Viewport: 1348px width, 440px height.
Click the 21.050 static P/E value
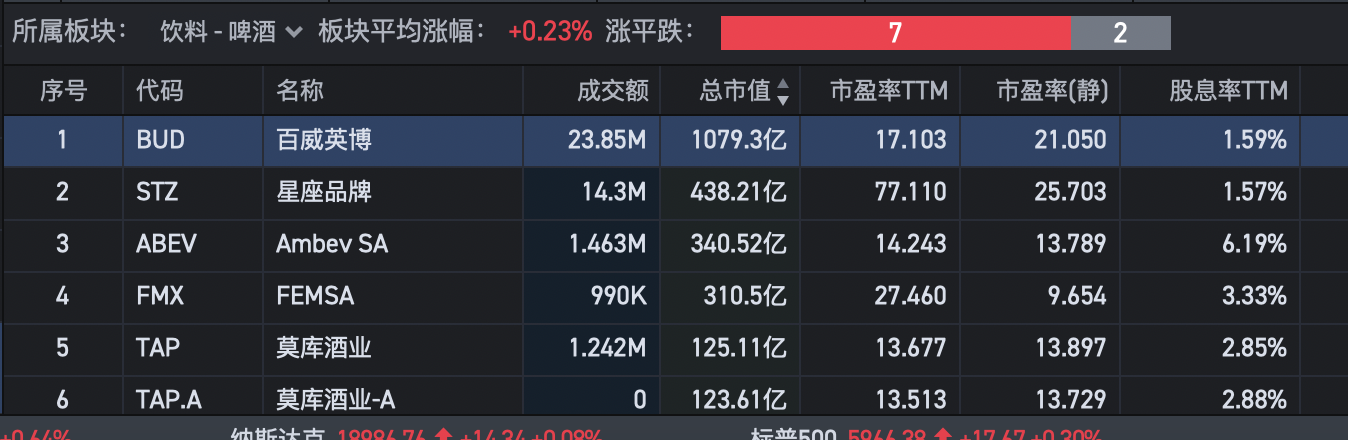(1068, 140)
